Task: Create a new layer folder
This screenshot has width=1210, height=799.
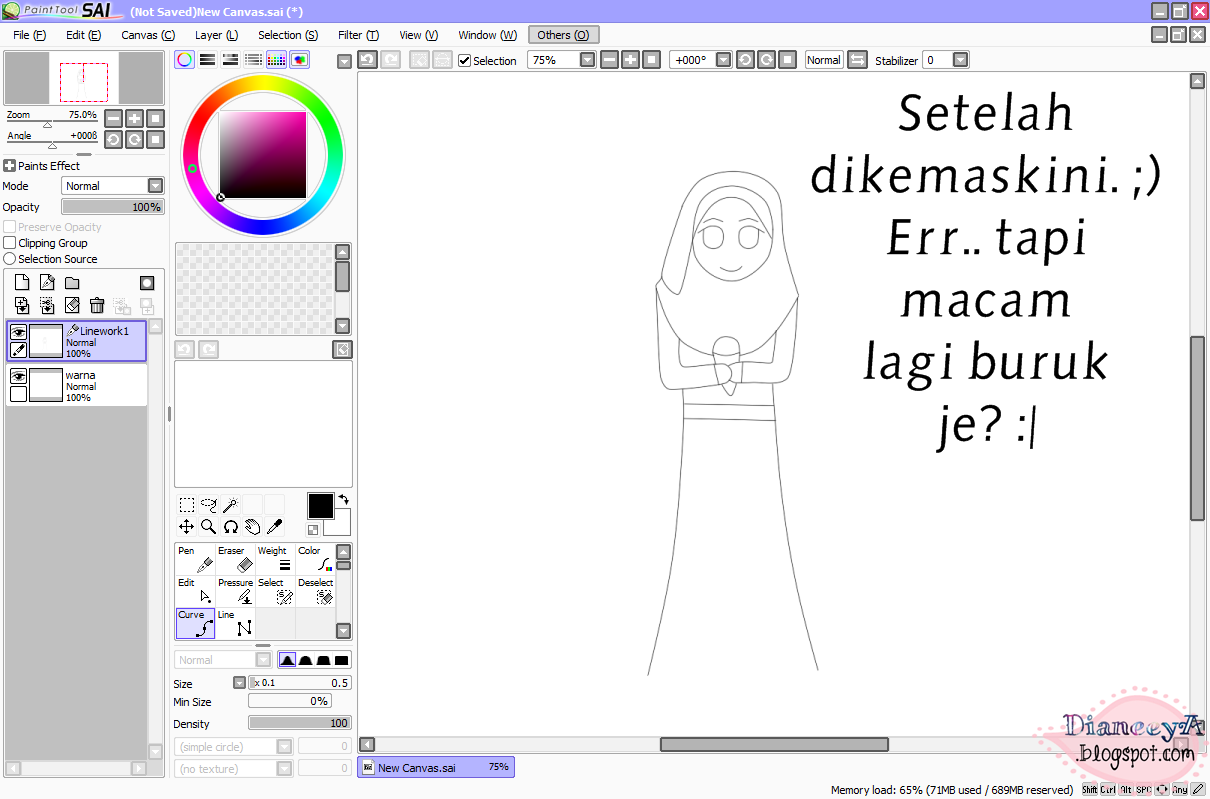Action: pyautogui.click(x=72, y=283)
